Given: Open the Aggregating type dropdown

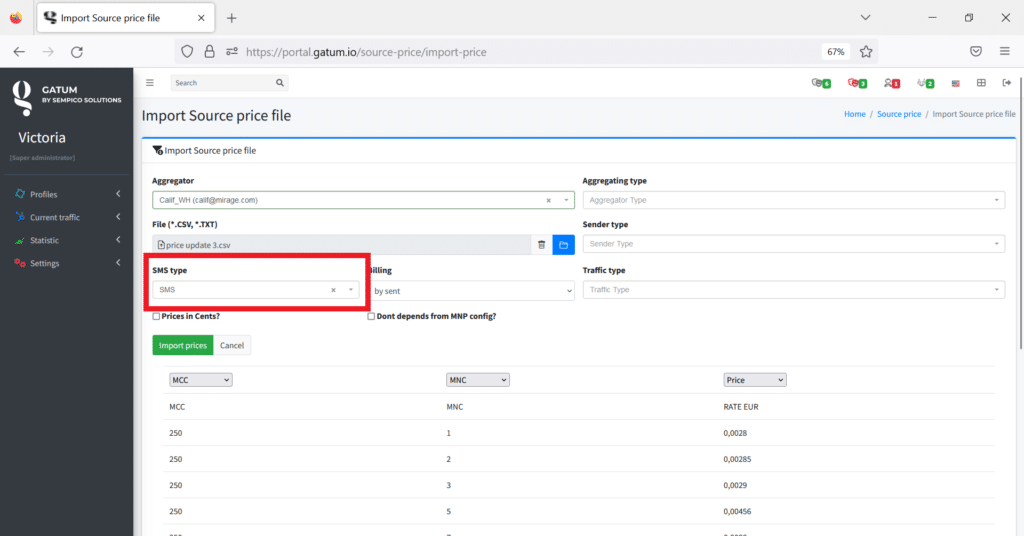Looking at the screenshot, I should click(x=793, y=200).
